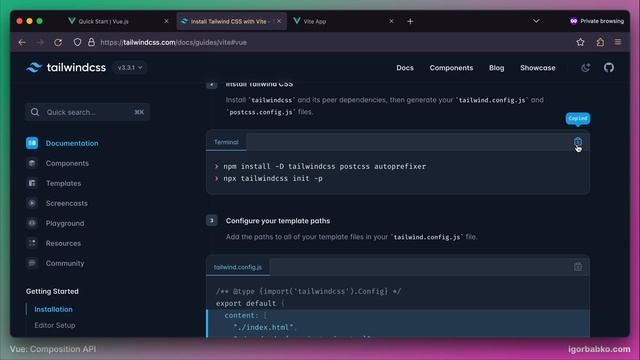This screenshot has width=640, height=360.
Task: Reload the page with the refresh icon
Action: [58, 42]
